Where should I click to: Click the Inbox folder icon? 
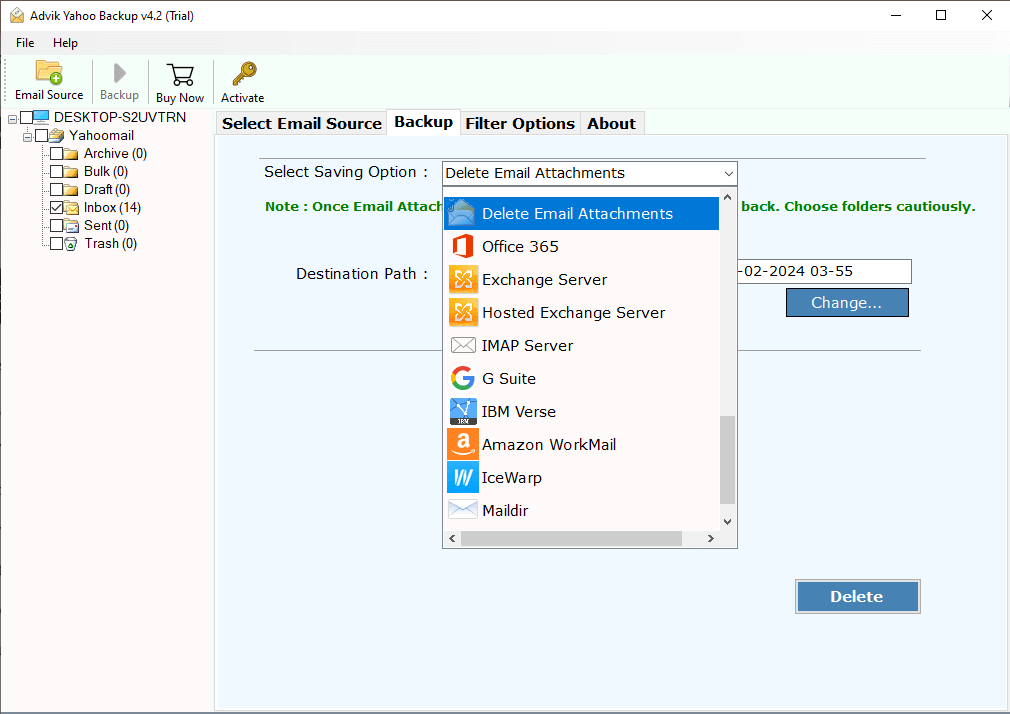click(x=71, y=207)
